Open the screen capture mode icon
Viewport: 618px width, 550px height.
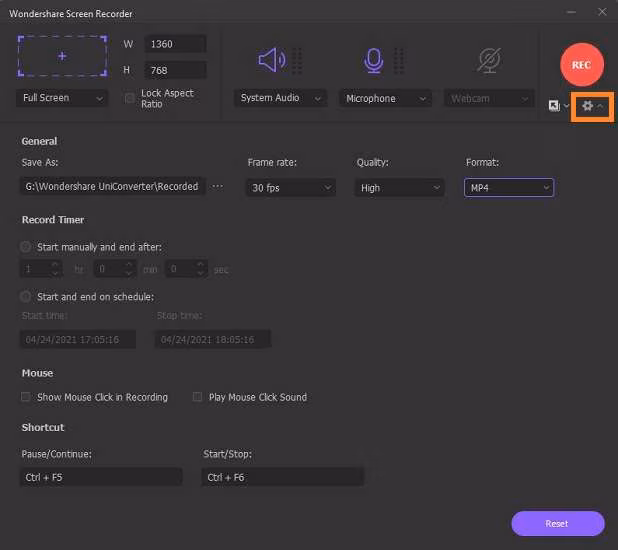coord(554,106)
